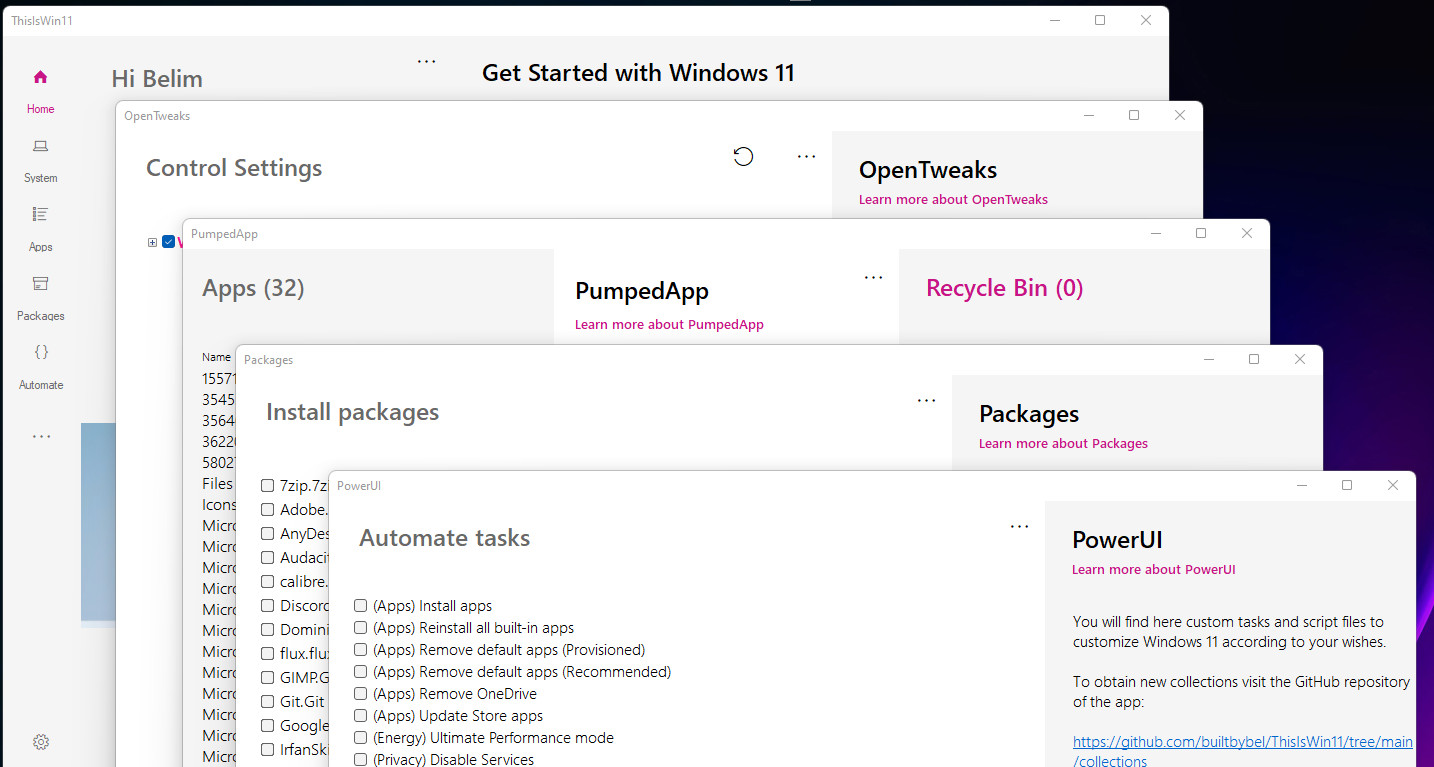1434x767 pixels.
Task: Open PumpedApp three-dot menu
Action: [874, 278]
